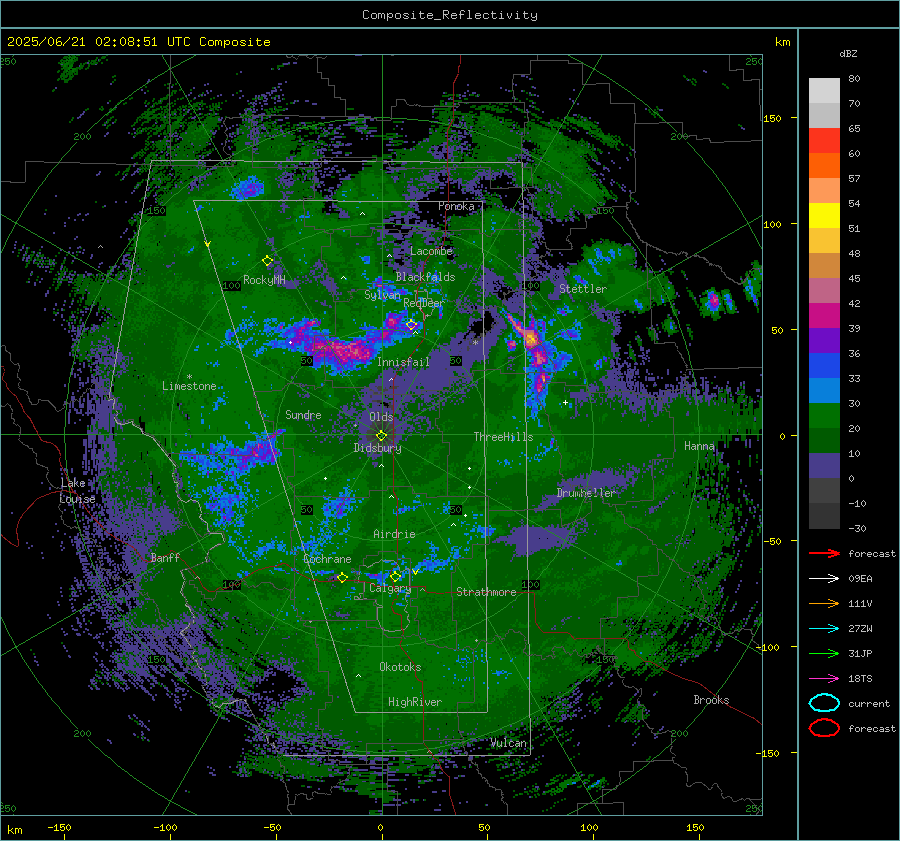The width and height of the screenshot is (900, 841).
Task: Select the purple 39-36 dBZ swatch
Action: click(824, 341)
